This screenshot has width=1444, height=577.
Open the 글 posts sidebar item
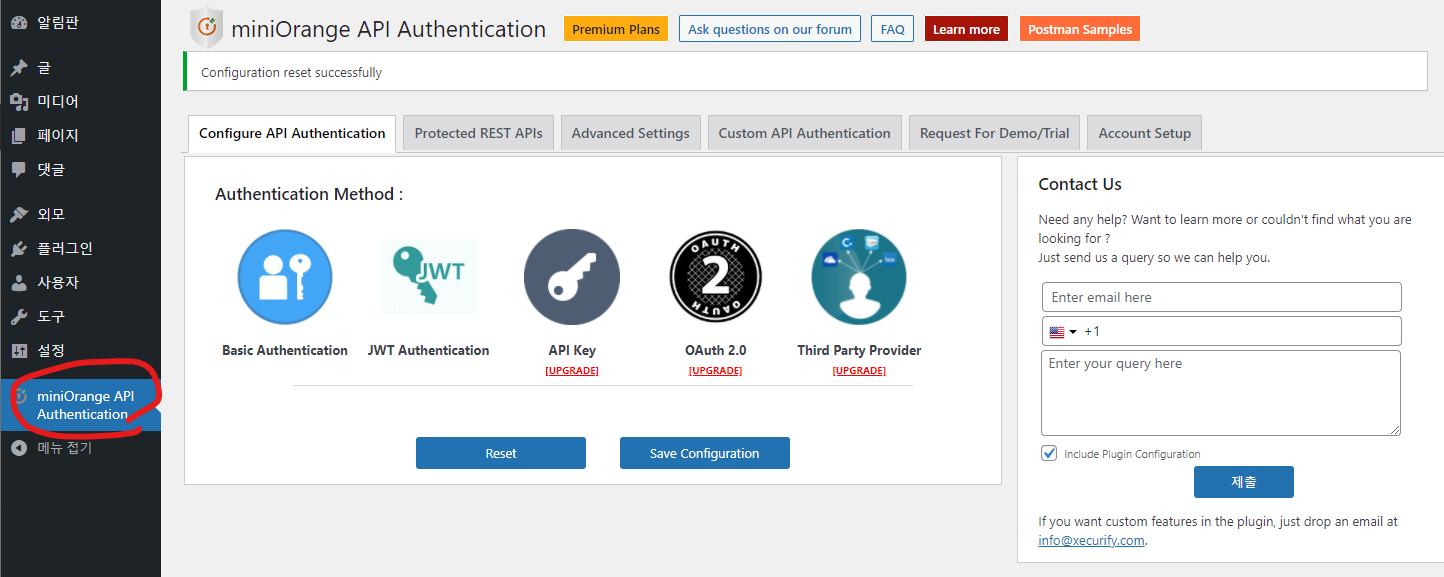(80, 67)
